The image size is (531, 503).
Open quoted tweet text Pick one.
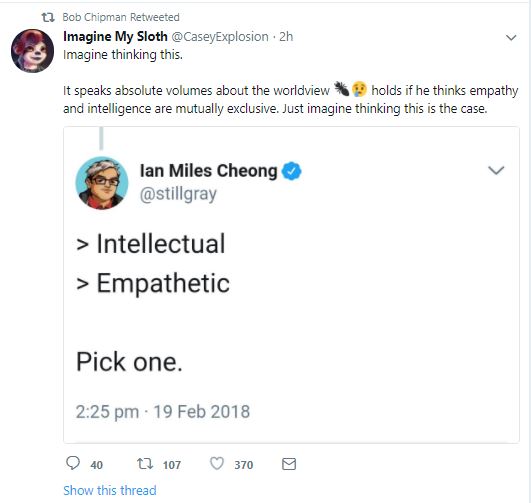(x=129, y=362)
